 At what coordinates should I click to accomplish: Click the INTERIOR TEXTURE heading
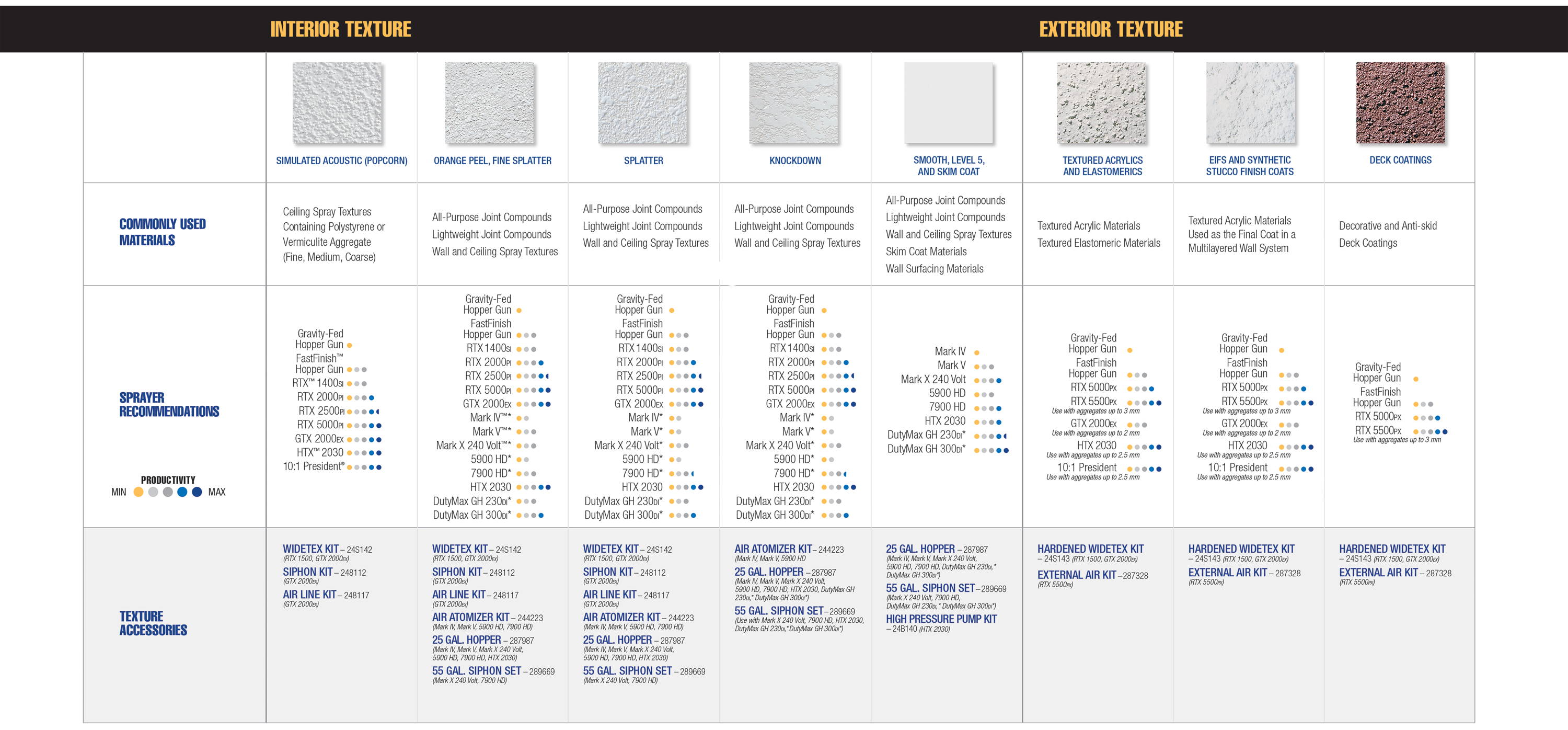click(341, 29)
